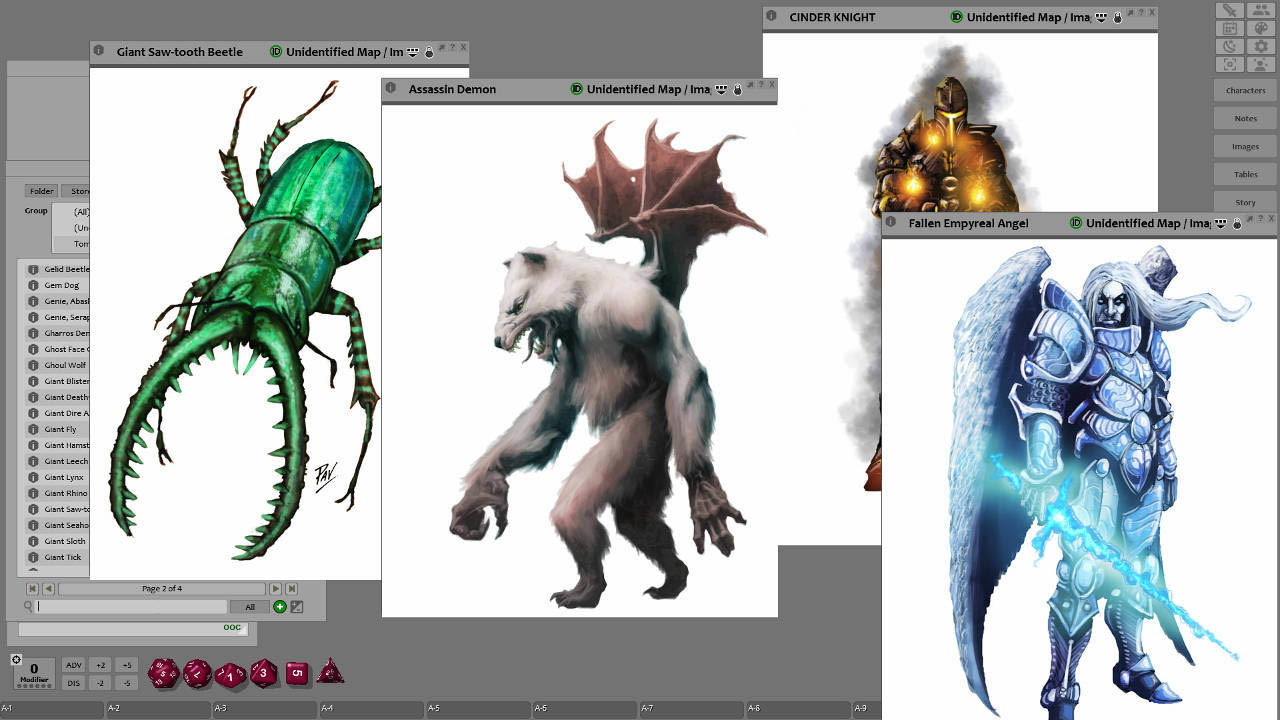Go to next page of list
The height and width of the screenshot is (720, 1280).
(275, 589)
